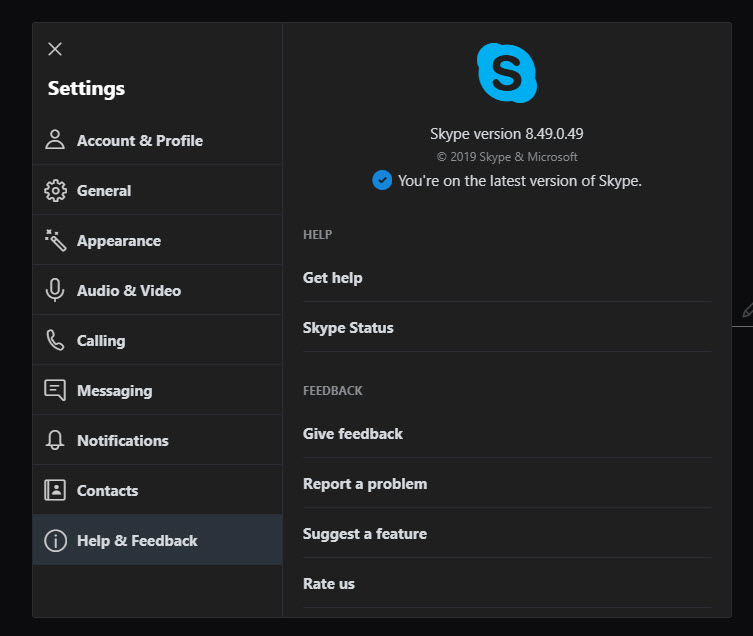Click the blue Skype logo

point(507,73)
